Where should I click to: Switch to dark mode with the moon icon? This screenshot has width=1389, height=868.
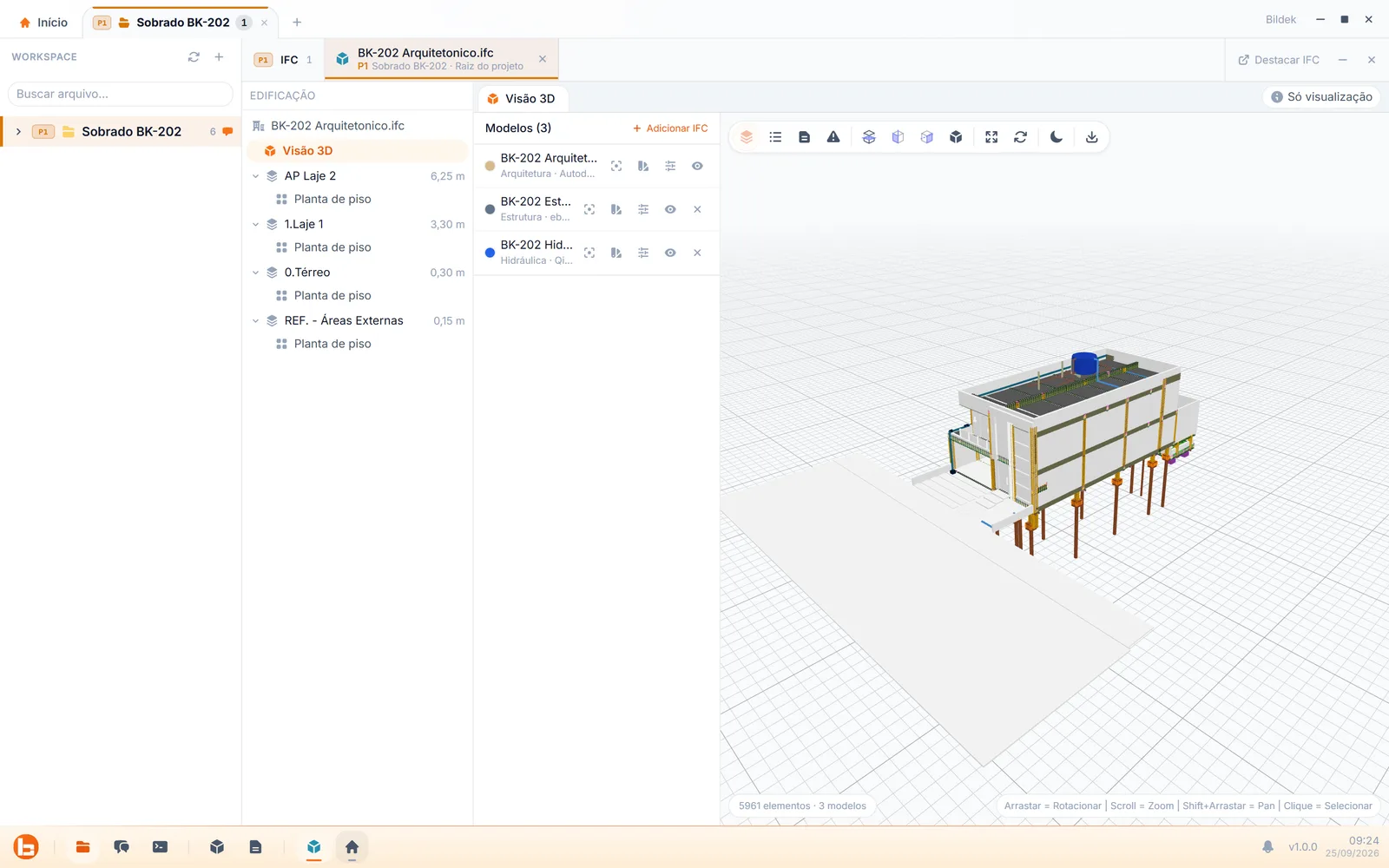pos(1057,137)
